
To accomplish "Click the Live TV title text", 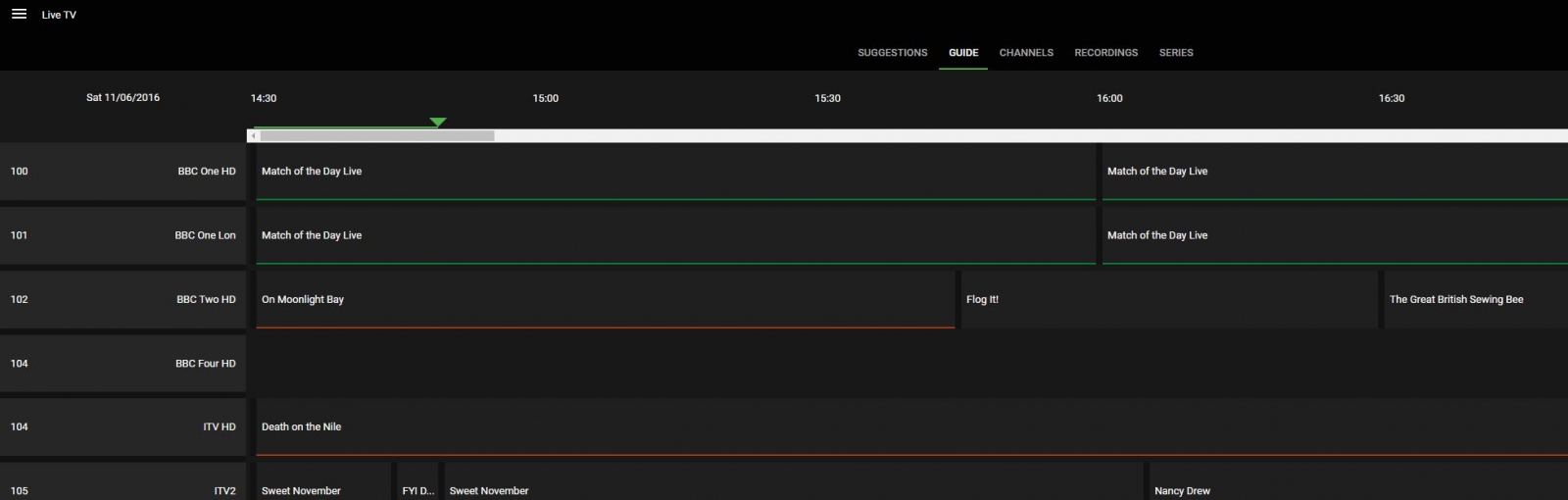I will click(x=59, y=15).
